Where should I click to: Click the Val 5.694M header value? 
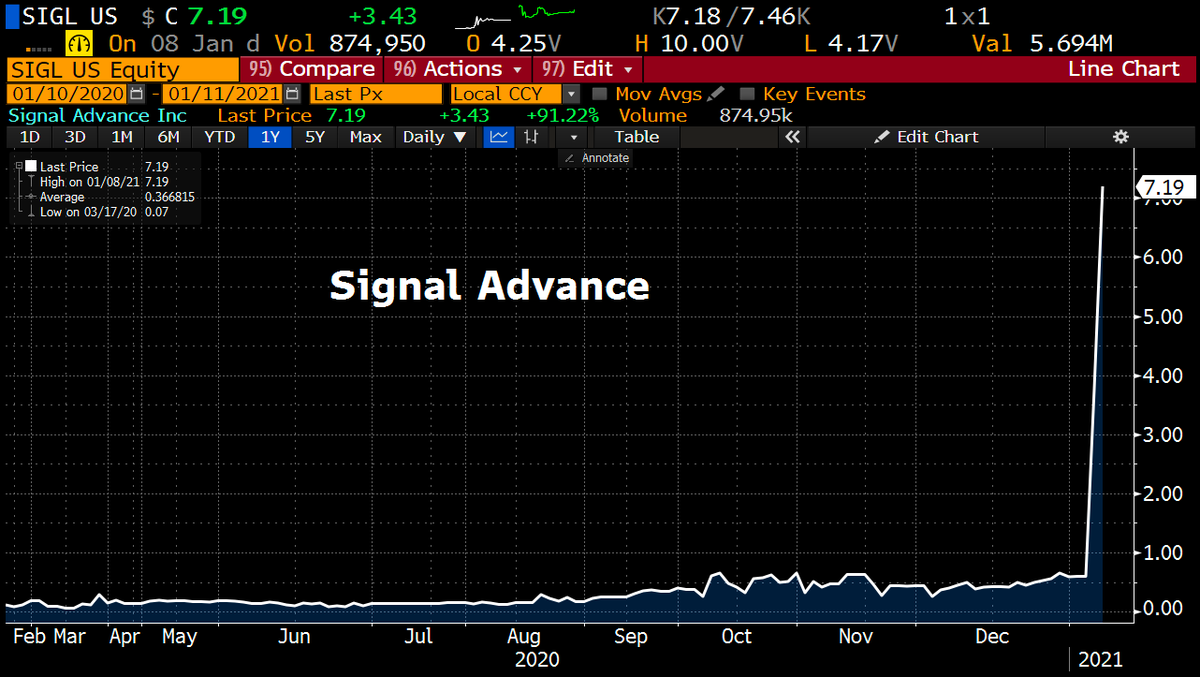click(x=1044, y=44)
